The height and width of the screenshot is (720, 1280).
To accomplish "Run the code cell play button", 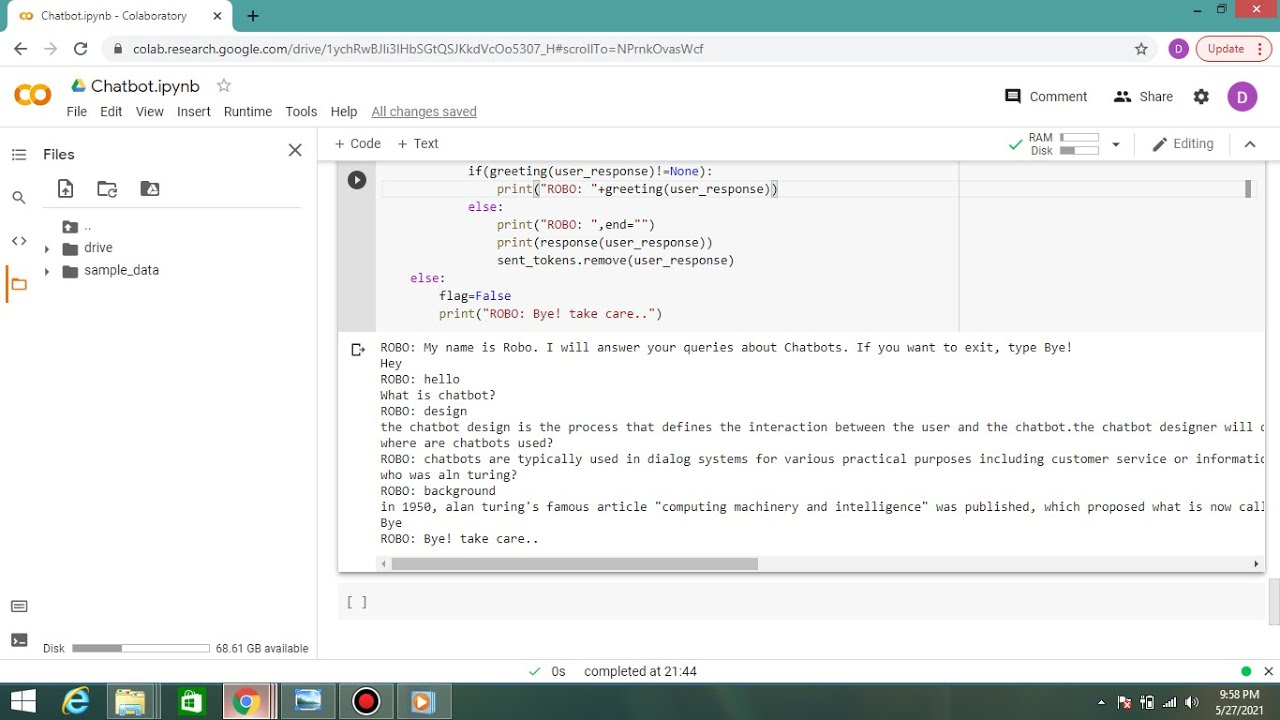I will click(x=357, y=180).
